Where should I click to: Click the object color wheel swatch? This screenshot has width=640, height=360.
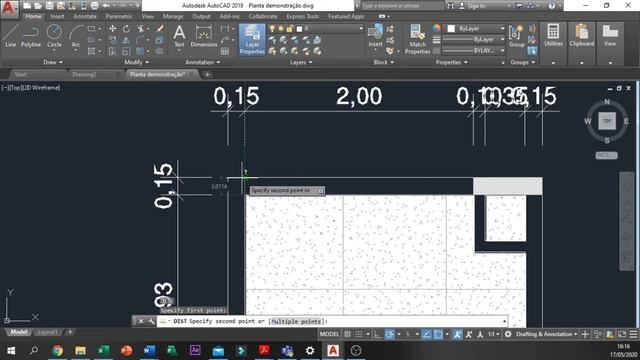[x=437, y=29]
